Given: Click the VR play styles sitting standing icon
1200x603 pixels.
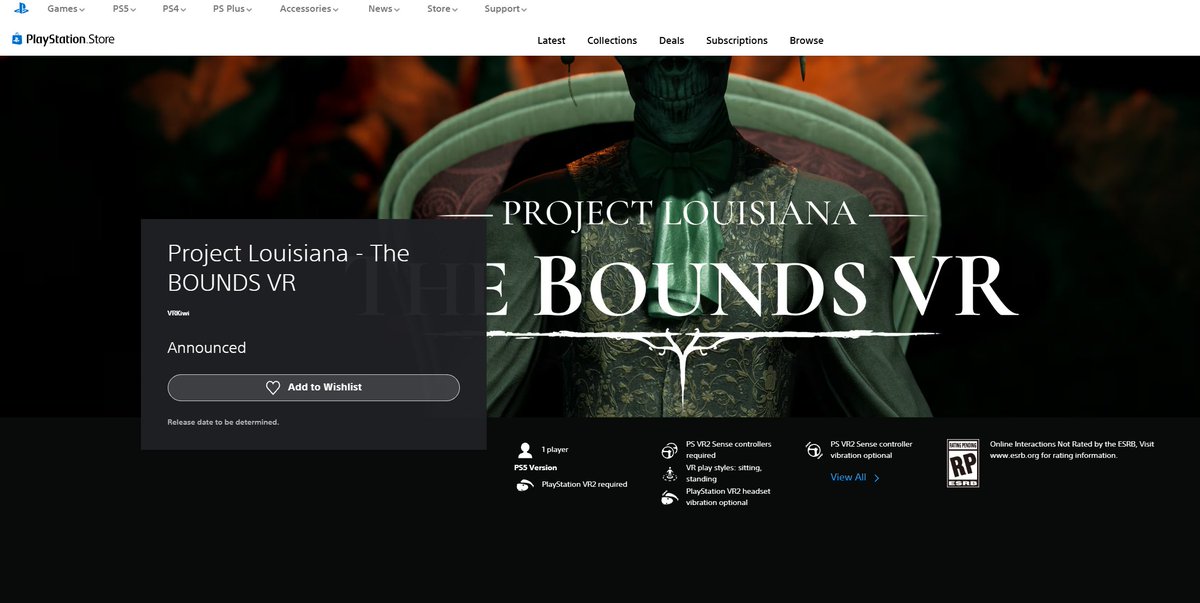Looking at the screenshot, I should [x=670, y=474].
